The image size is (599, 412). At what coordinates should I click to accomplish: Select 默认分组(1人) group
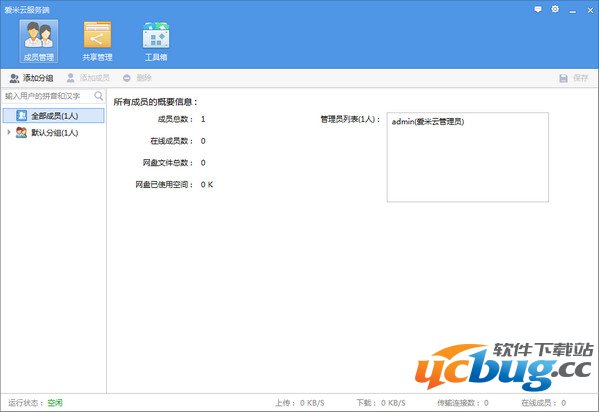tap(55, 133)
